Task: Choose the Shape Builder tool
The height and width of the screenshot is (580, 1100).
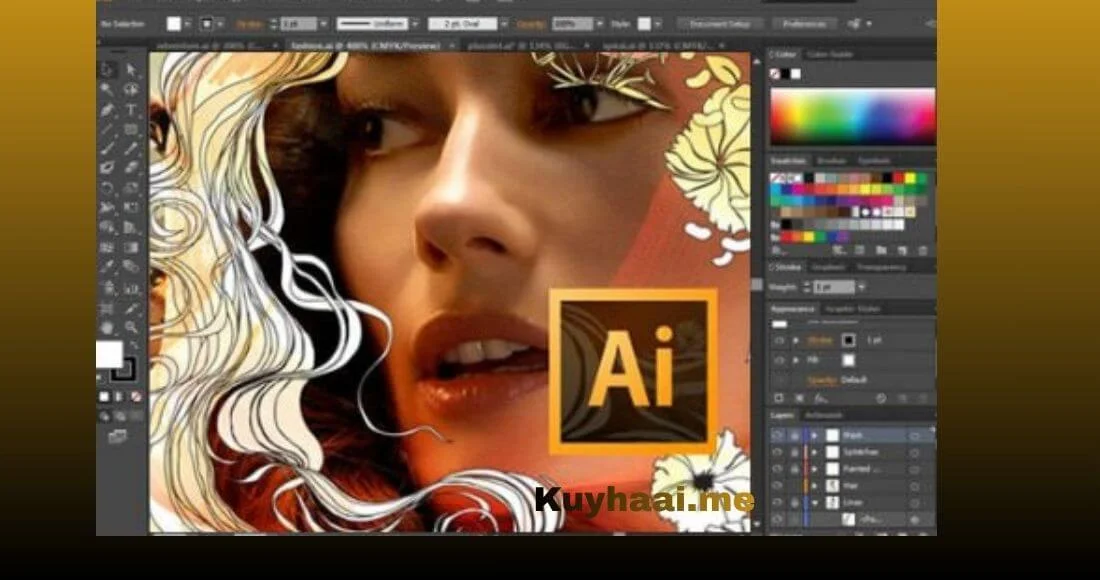Action: point(107,227)
